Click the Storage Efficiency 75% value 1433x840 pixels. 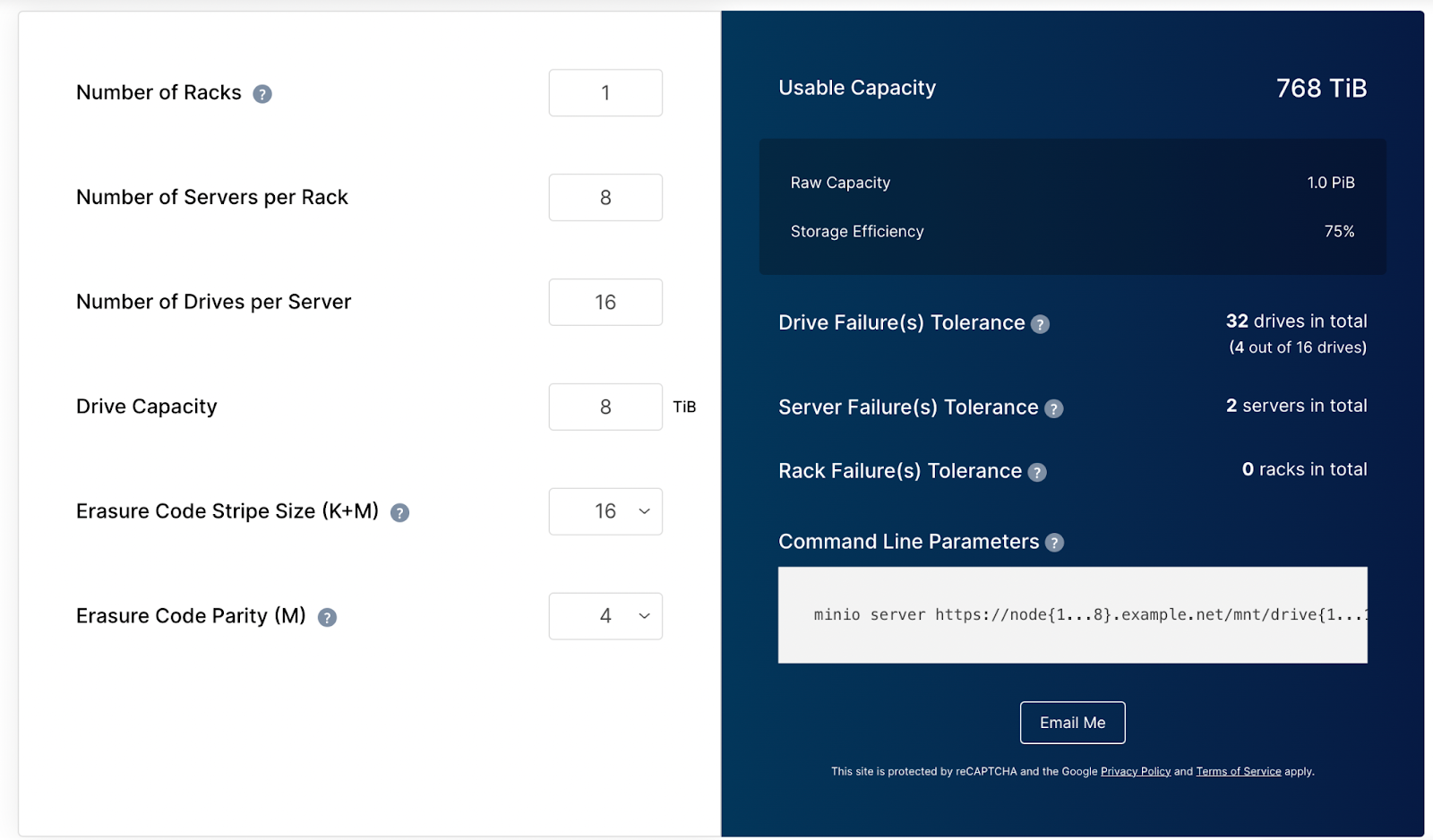(1339, 232)
